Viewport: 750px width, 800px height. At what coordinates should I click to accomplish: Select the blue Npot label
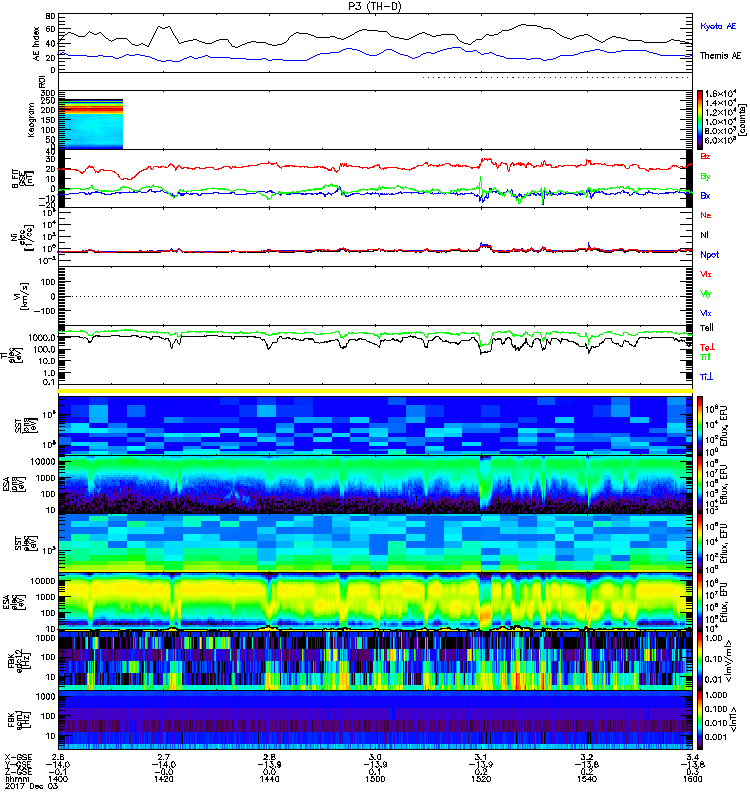(709, 255)
